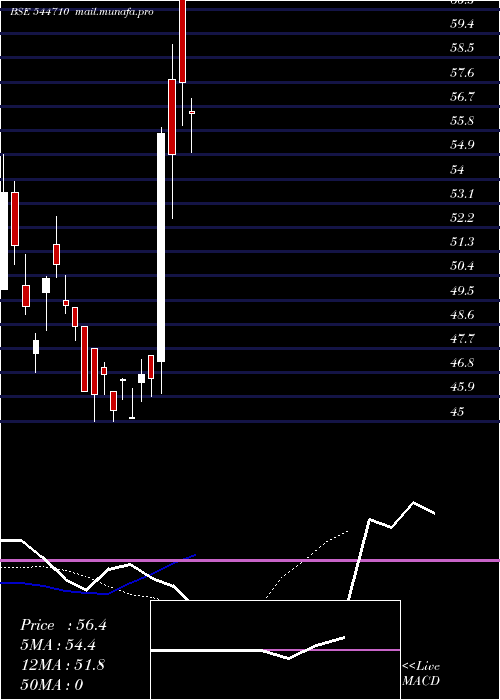Click the 49.5 price axis label
500x700 pixels.
pyautogui.click(x=462, y=290)
